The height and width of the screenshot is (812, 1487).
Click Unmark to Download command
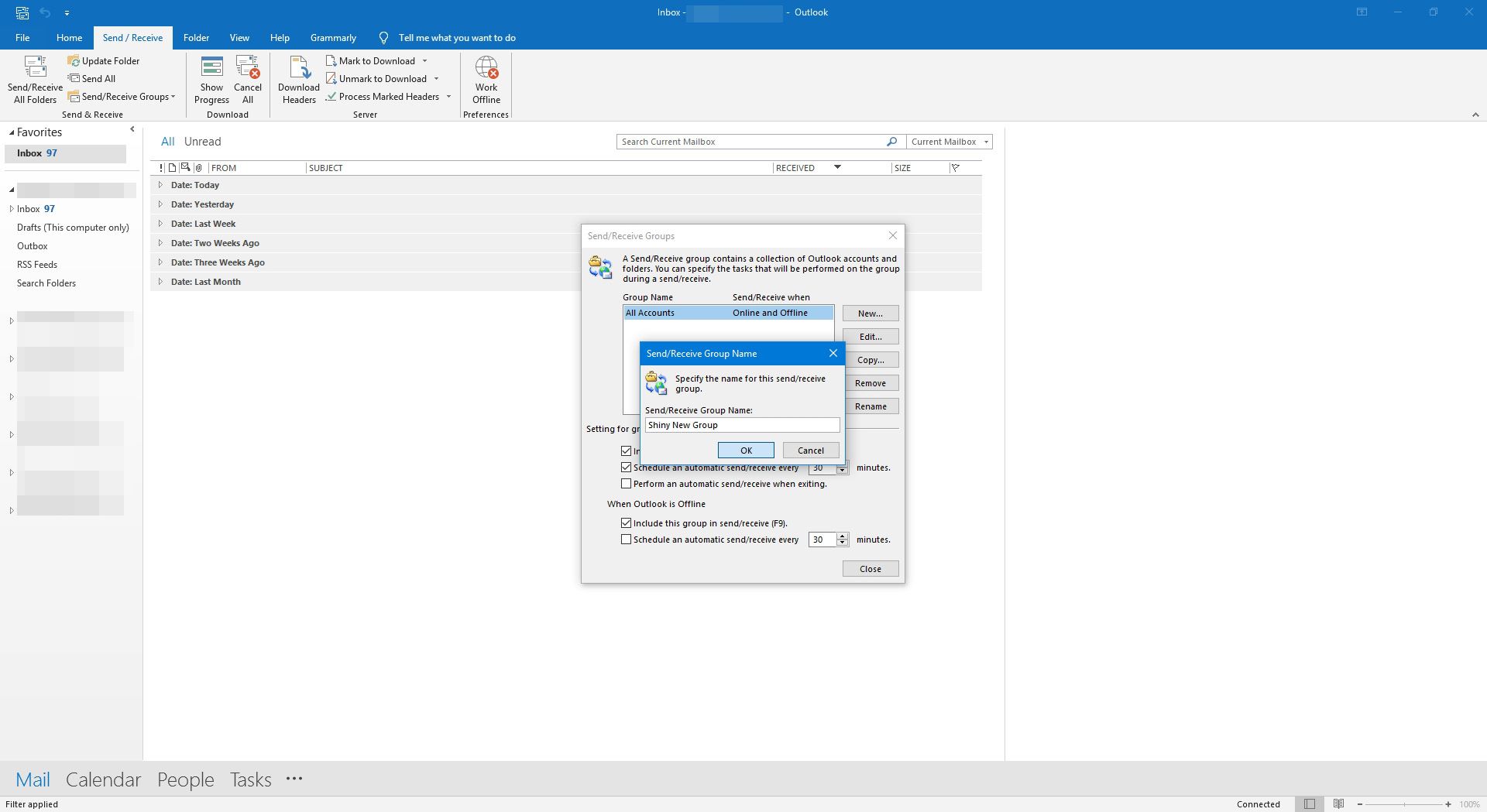pos(376,78)
